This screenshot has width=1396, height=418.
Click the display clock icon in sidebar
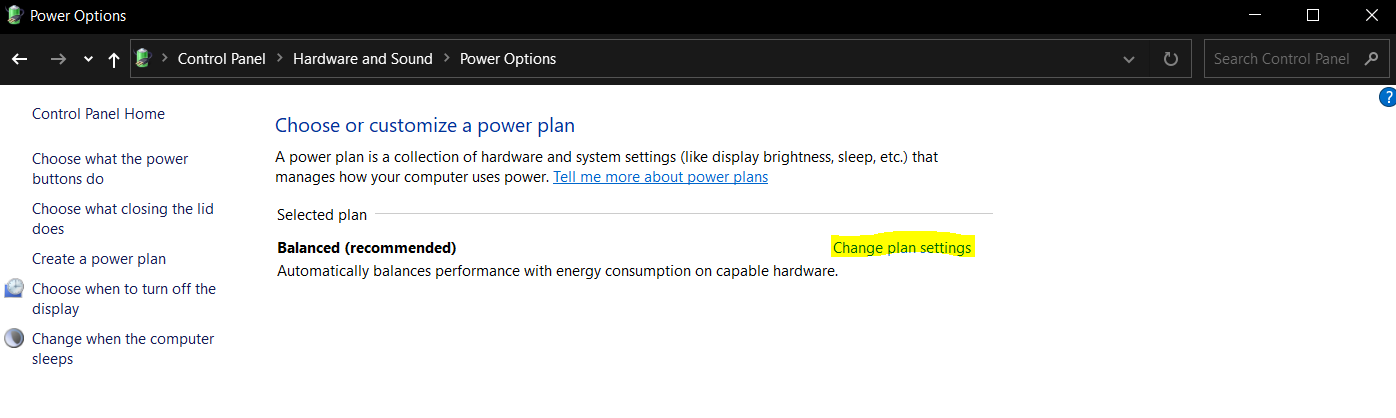point(14,288)
